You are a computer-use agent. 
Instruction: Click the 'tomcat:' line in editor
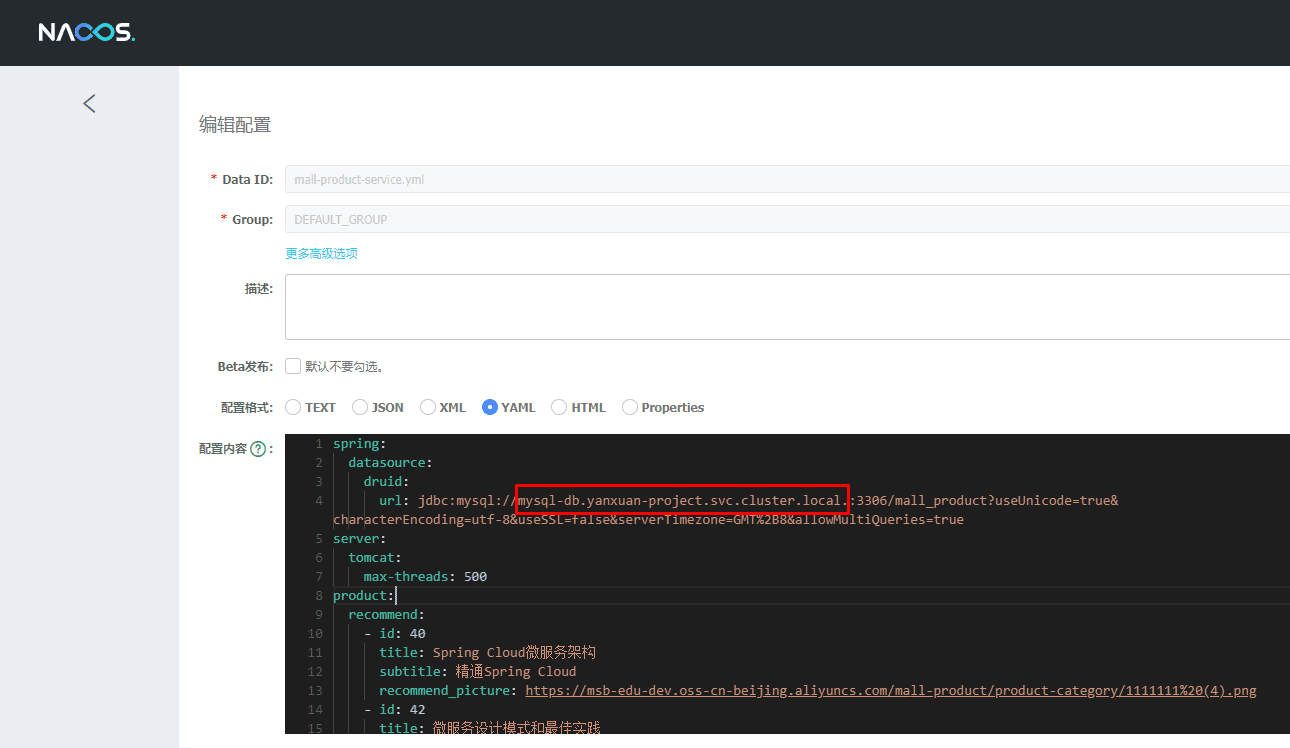coord(375,557)
